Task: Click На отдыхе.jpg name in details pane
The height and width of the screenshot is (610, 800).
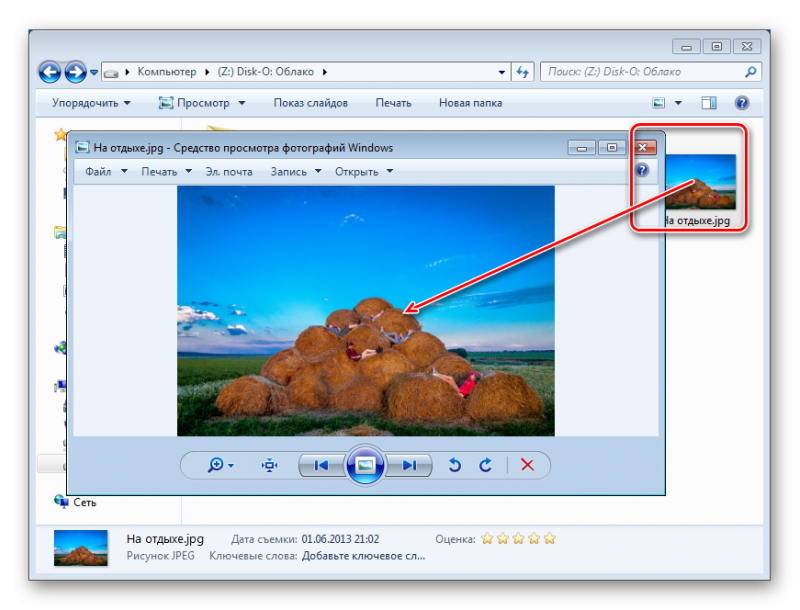Action: tap(165, 539)
